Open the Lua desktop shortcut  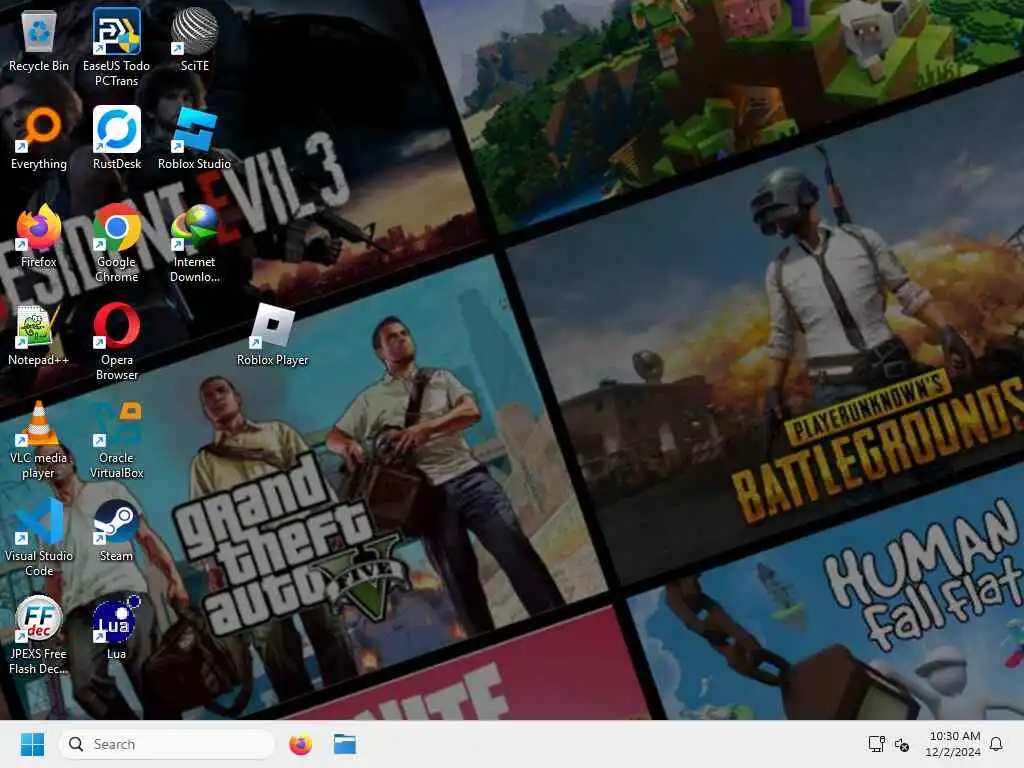point(116,629)
